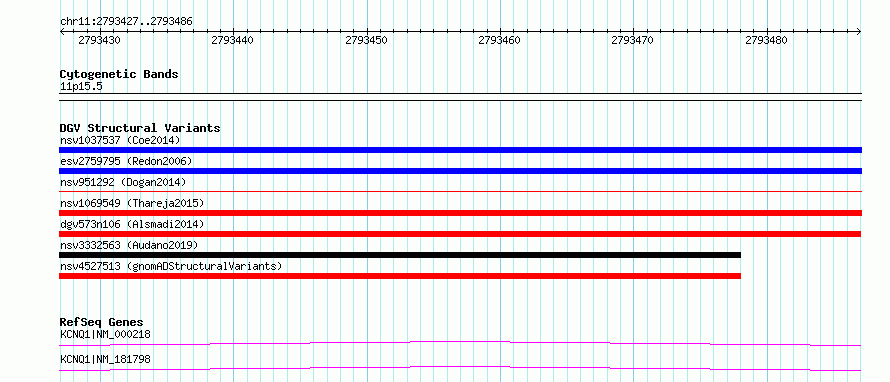Click the magenta line for KCNQ1|NM_000218
Viewport: 890px width, 382px height.
460,343
